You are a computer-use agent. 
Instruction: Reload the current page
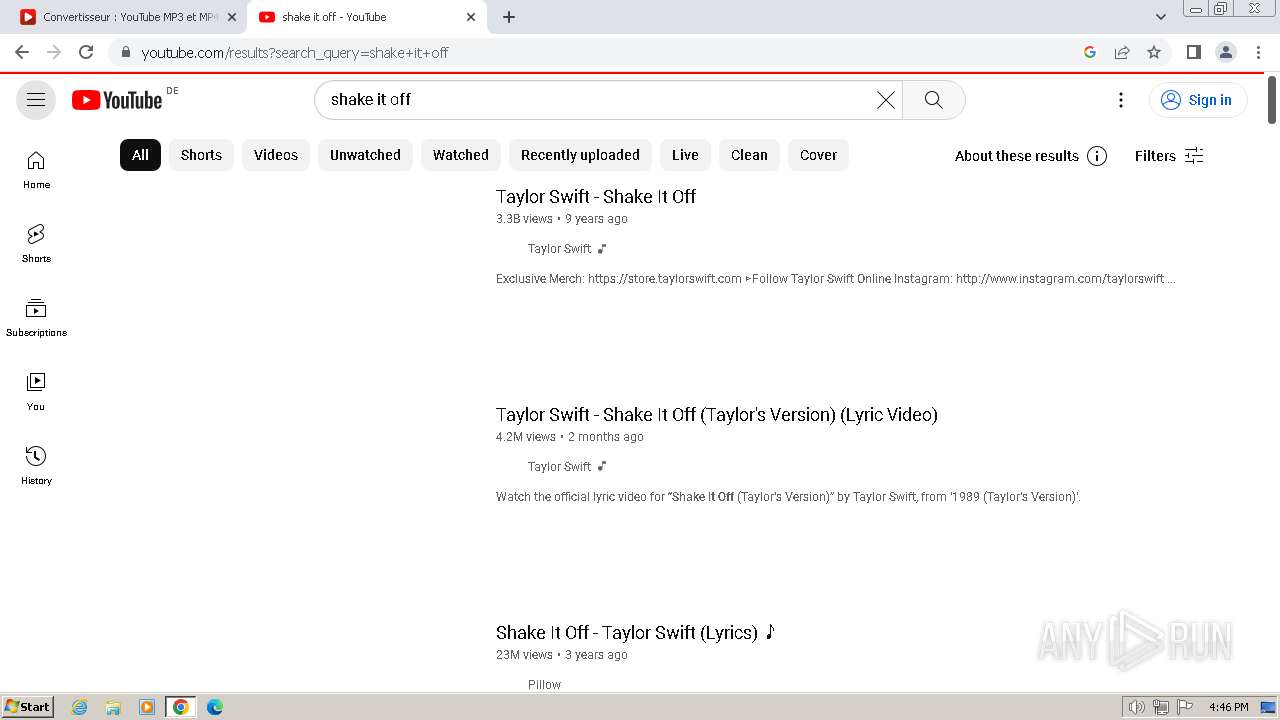pyautogui.click(x=86, y=52)
